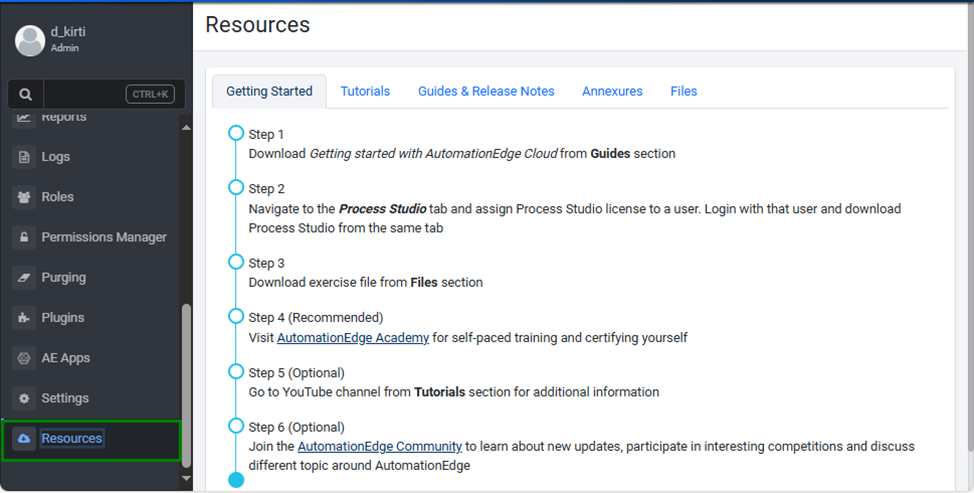Click the 'd_kirti' username text

coord(68,32)
